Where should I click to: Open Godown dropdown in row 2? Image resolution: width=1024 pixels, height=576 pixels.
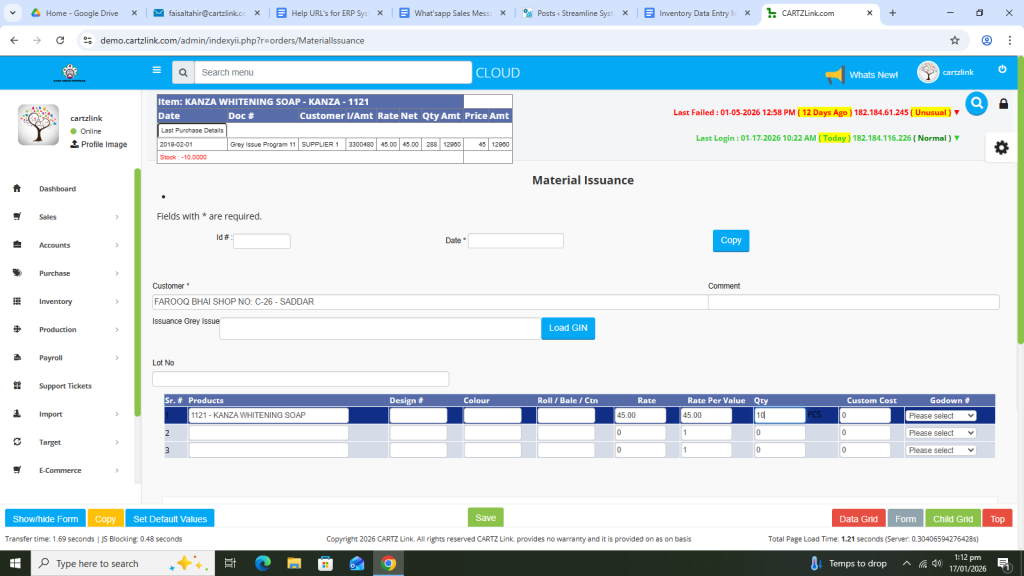[940, 433]
